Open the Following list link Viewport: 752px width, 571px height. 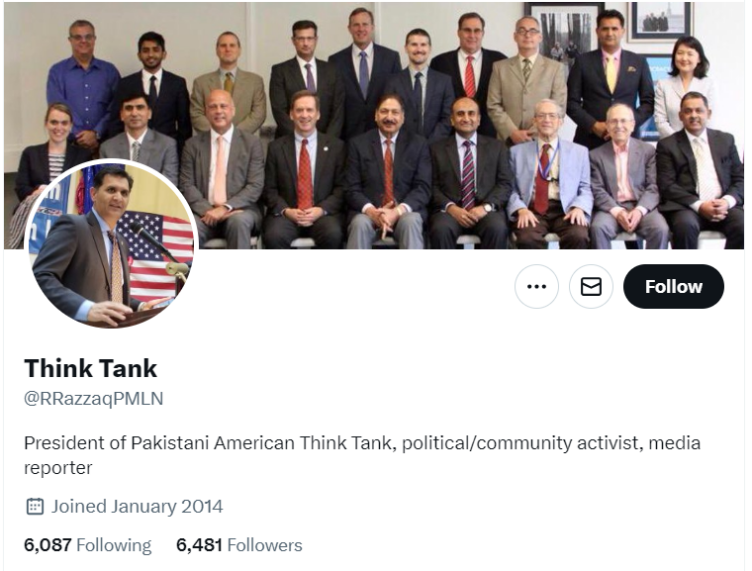114,545
